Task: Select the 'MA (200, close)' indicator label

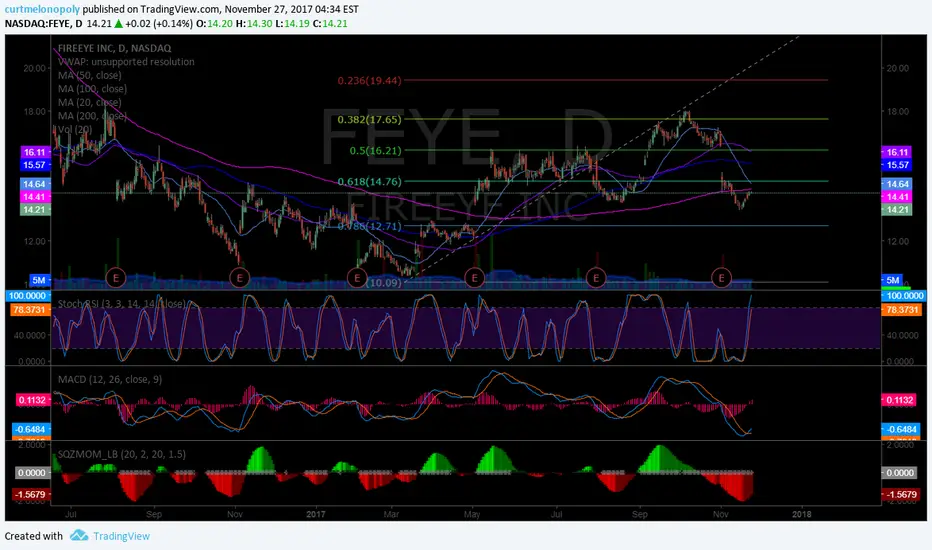Action: [92, 116]
